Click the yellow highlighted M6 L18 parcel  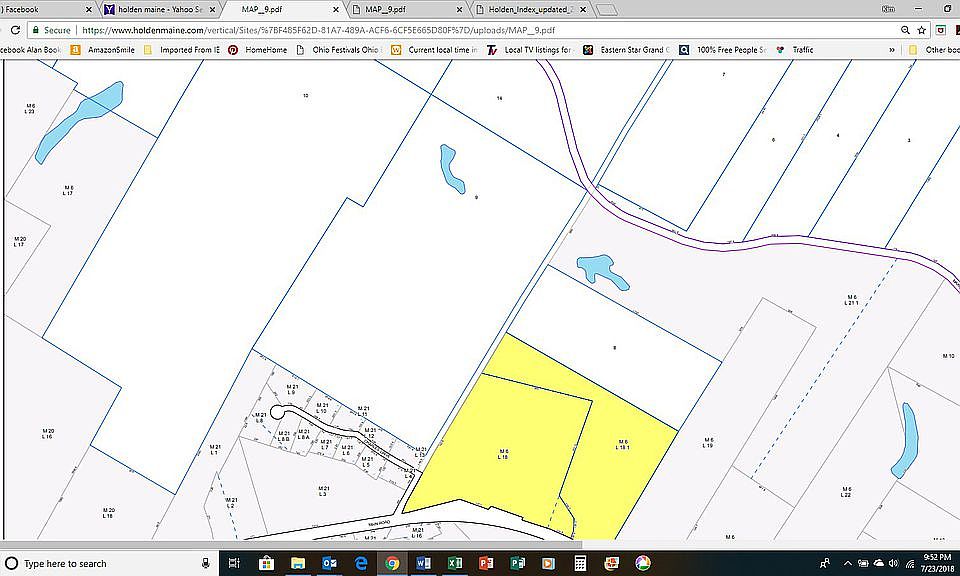(x=505, y=450)
